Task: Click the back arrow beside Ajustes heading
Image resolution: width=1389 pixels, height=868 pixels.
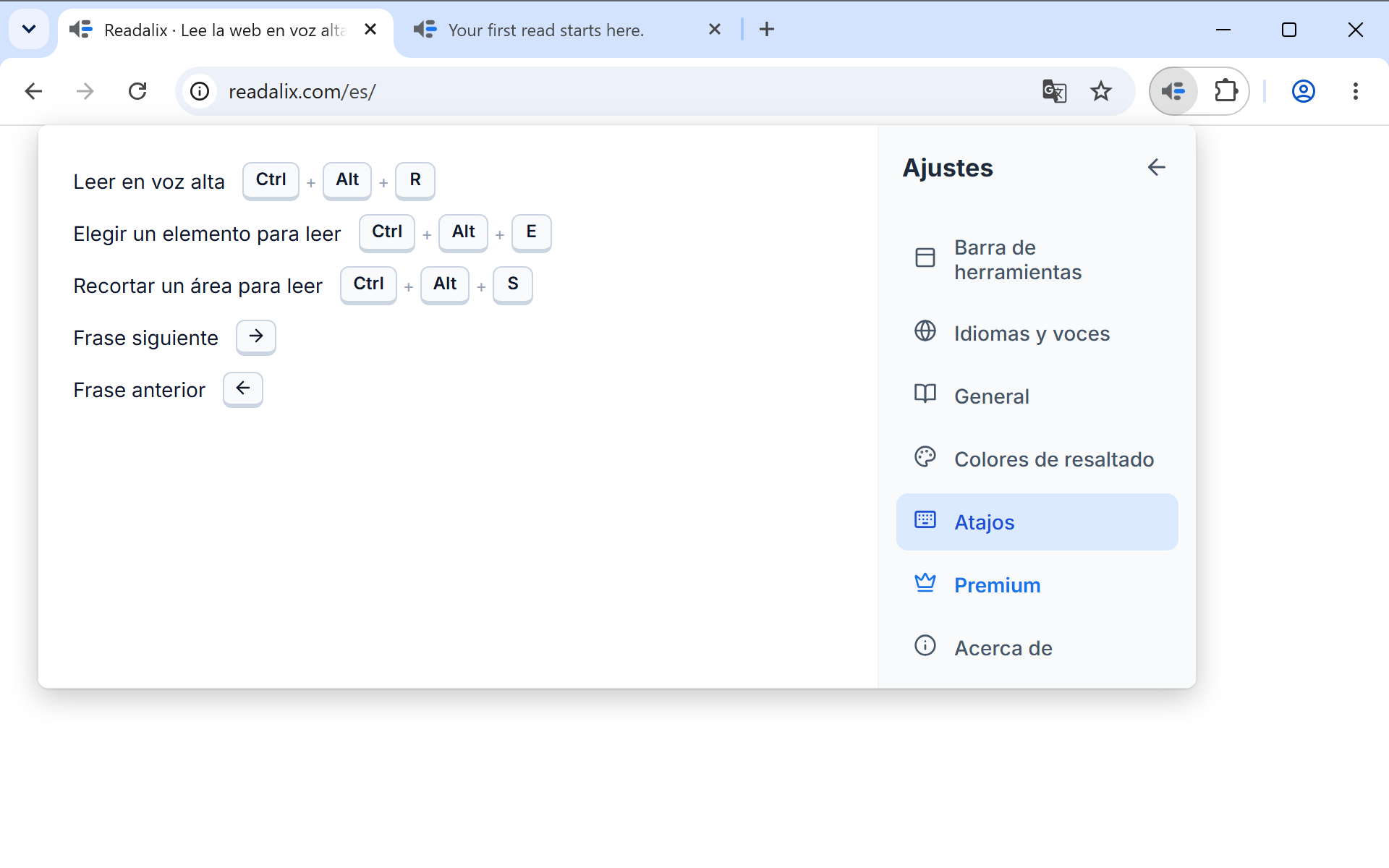Action: (x=1156, y=167)
